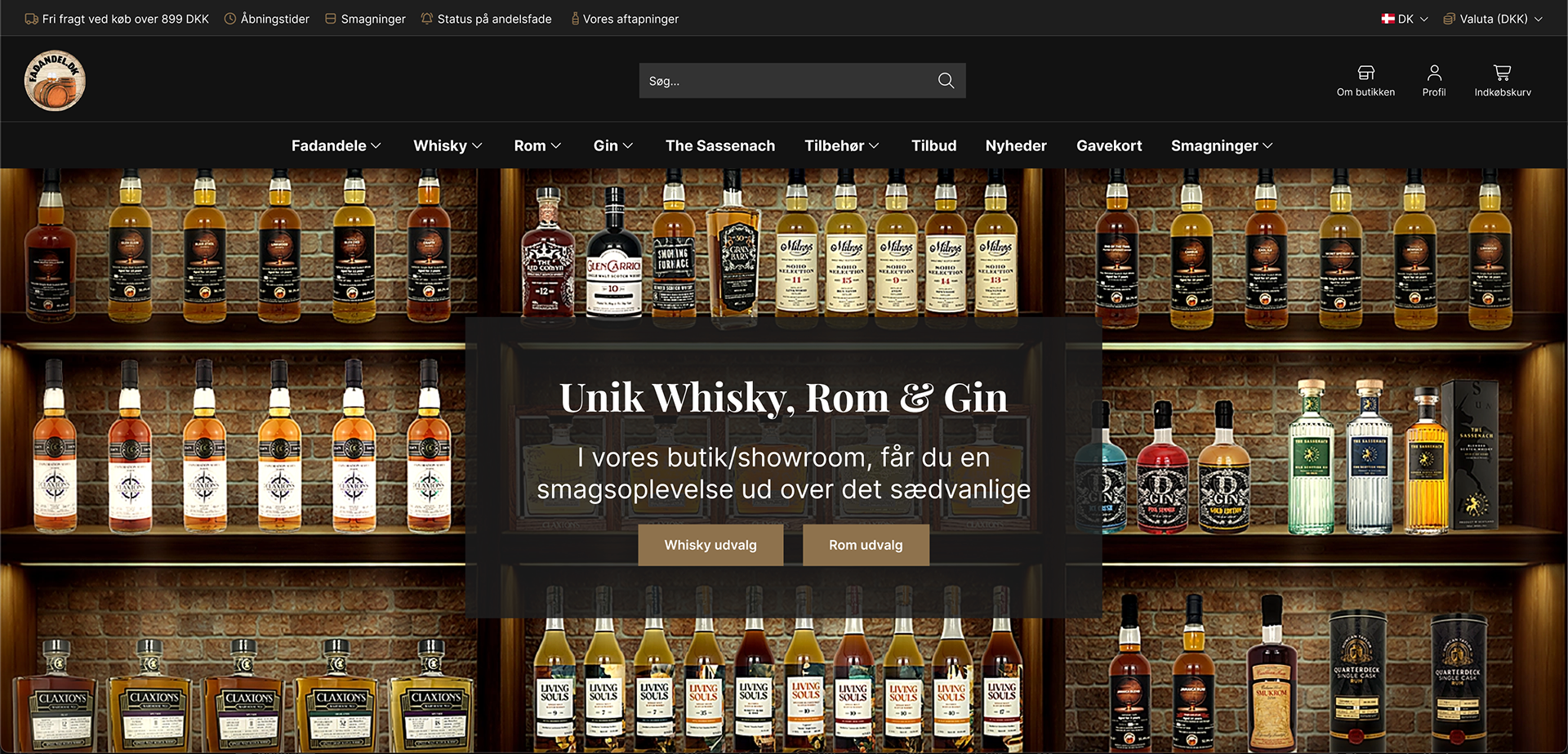This screenshot has width=1568, height=754.
Task: Click the icon beside Smagninger in top bar
Action: click(x=331, y=19)
